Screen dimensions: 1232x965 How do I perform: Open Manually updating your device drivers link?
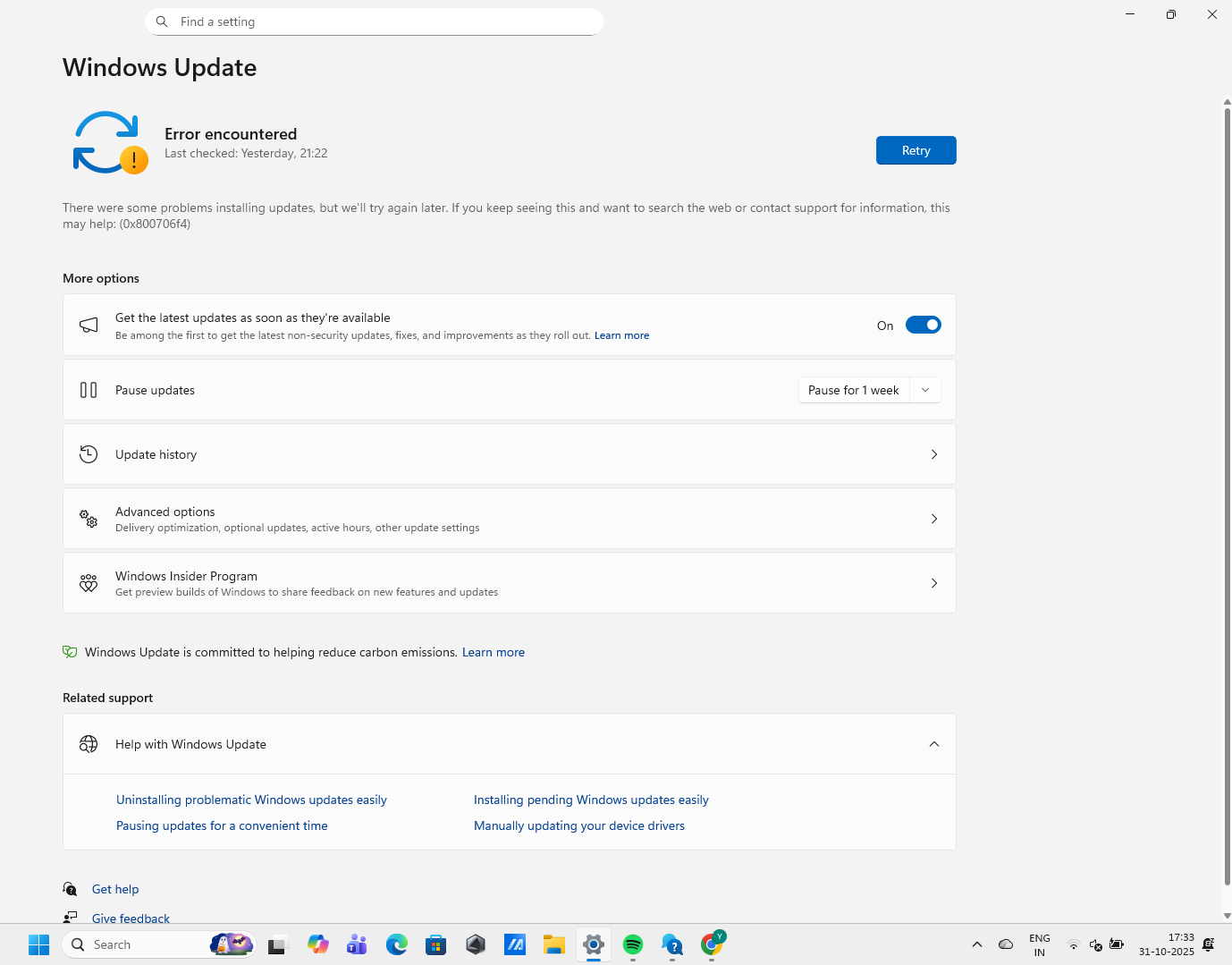[x=579, y=825]
